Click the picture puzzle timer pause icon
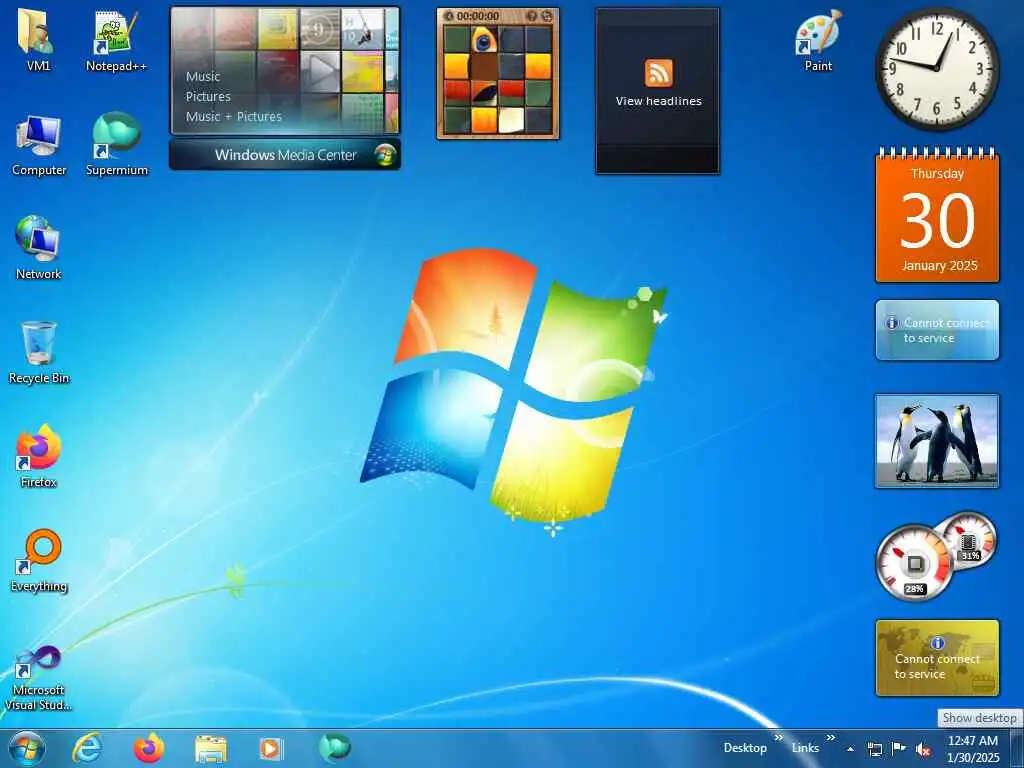Viewport: 1024px width, 768px height. (x=449, y=16)
